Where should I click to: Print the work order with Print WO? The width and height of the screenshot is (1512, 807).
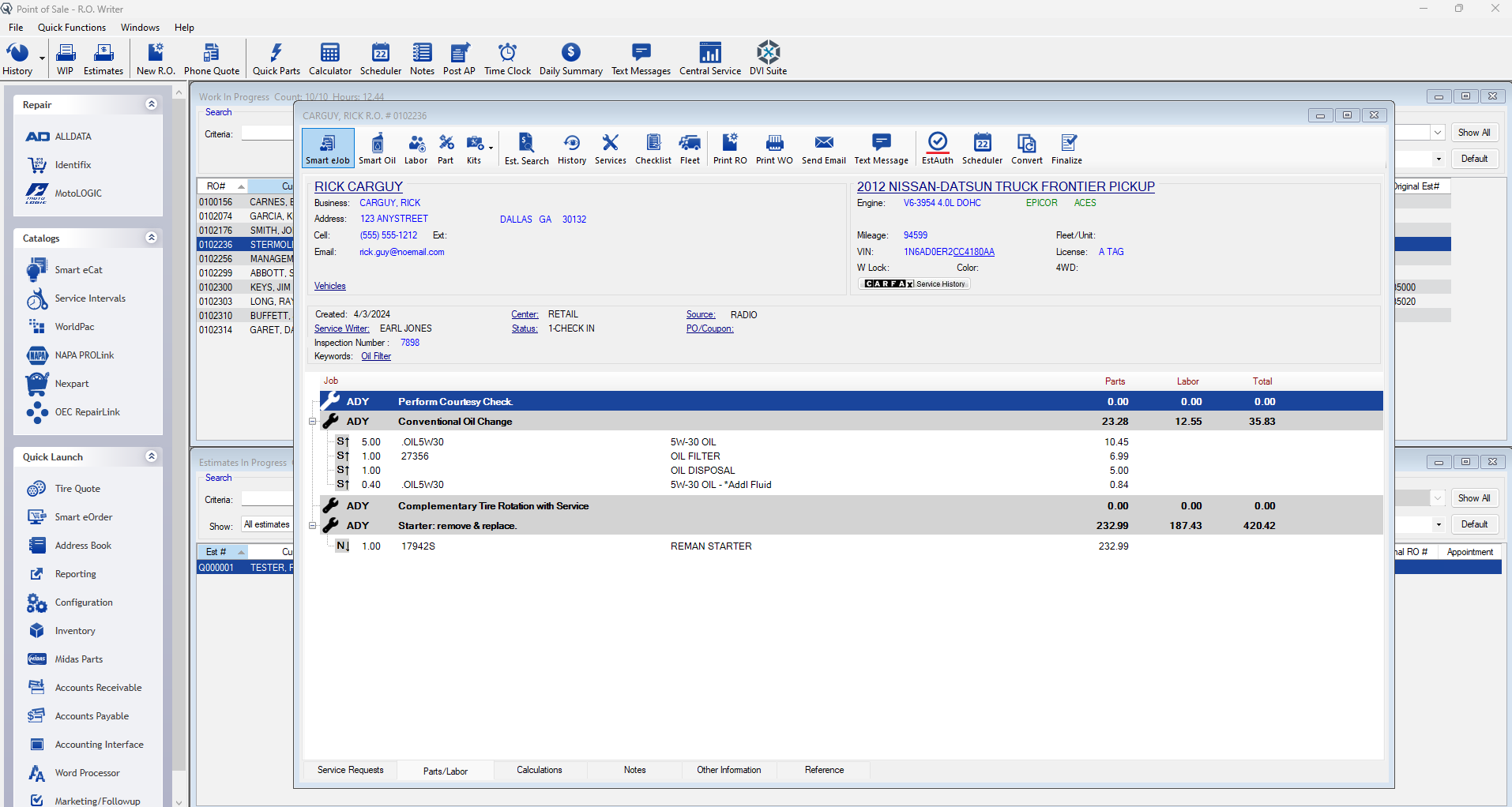pos(773,148)
